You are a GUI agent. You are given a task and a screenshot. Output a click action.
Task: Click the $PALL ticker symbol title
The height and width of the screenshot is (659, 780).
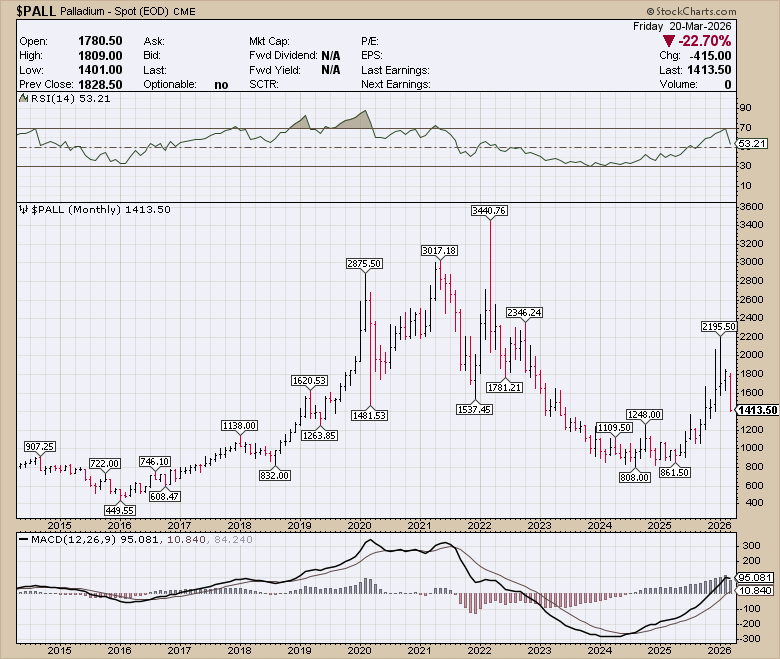pyautogui.click(x=36, y=11)
